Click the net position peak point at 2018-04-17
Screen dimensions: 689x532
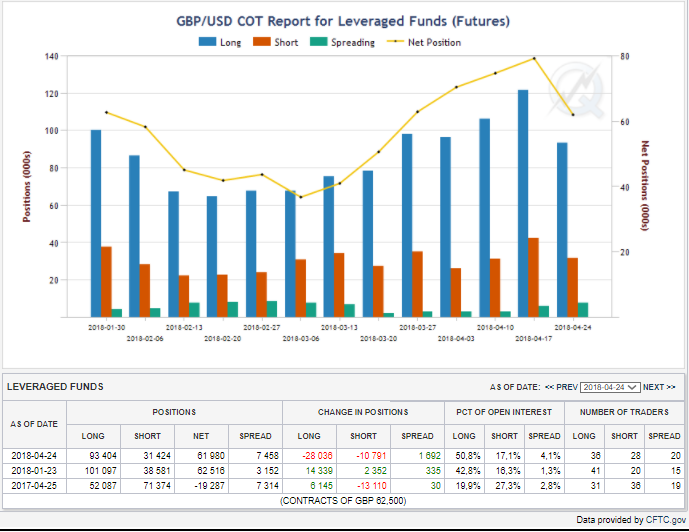tap(534, 58)
